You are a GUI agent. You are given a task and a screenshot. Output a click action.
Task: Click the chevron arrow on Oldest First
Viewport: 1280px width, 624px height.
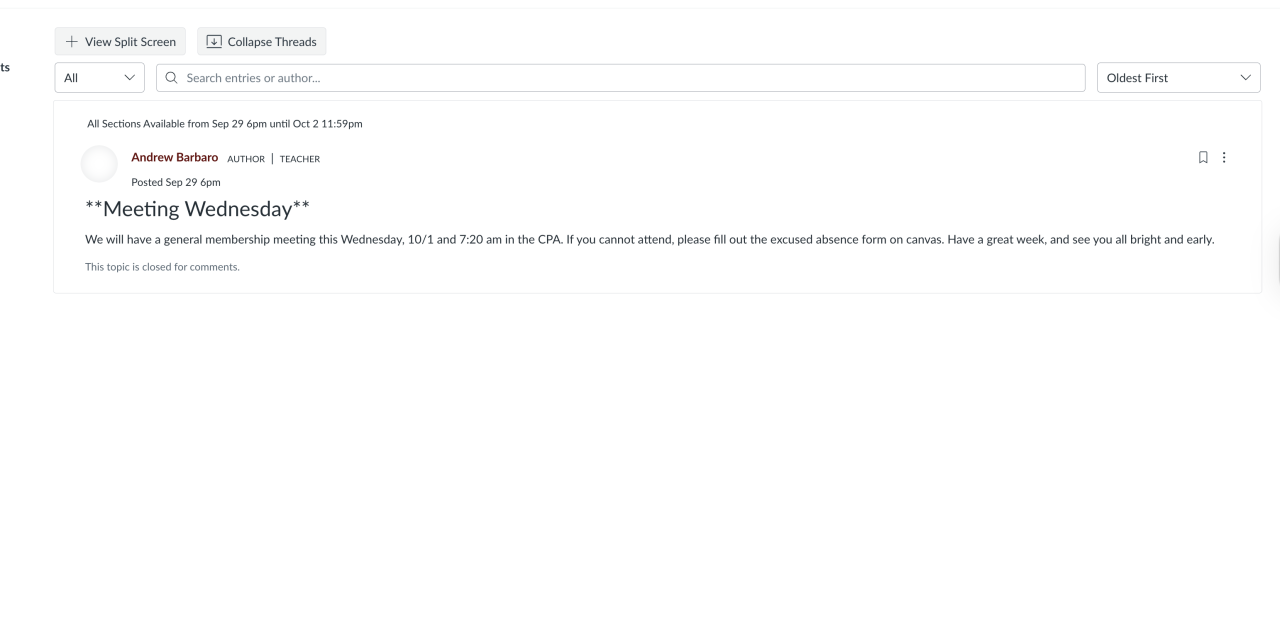[1245, 78]
